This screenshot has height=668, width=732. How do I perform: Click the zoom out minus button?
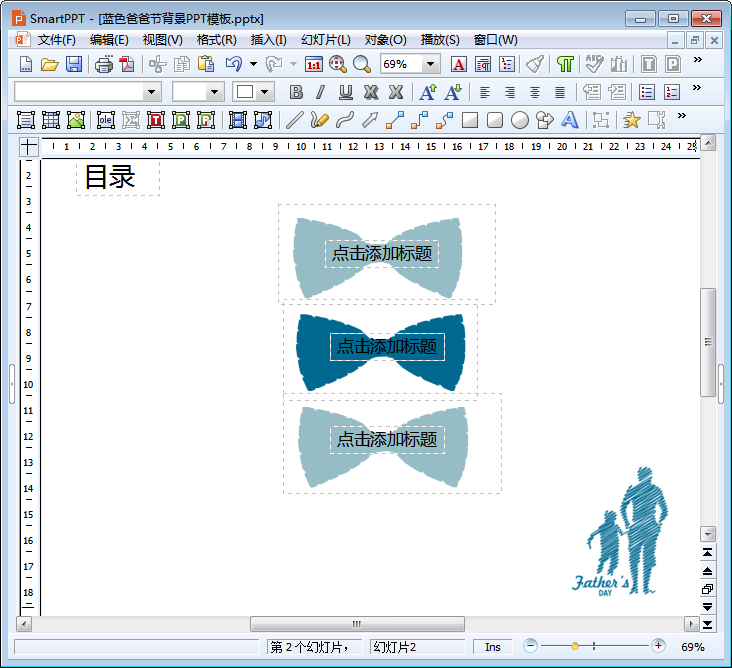pos(530,646)
